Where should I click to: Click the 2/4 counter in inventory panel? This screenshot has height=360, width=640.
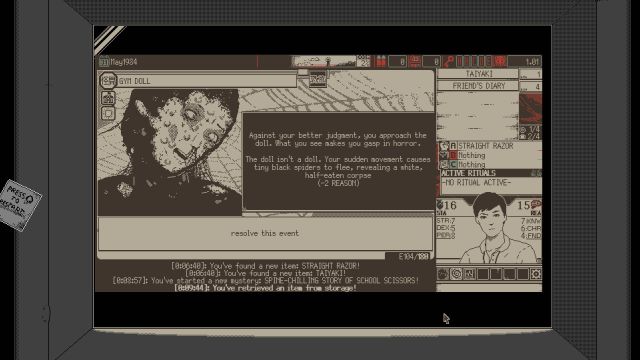click(531, 136)
